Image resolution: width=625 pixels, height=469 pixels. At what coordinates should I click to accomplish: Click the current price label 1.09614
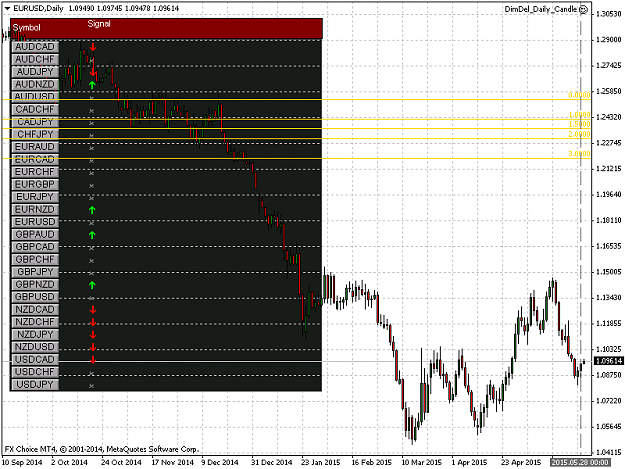click(x=608, y=361)
